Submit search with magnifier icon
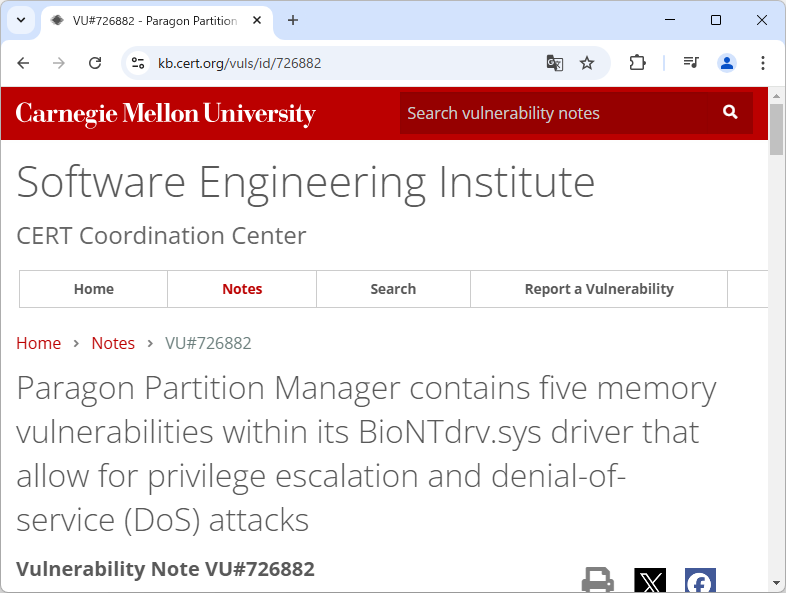Viewport: 786px width, 593px height. click(x=730, y=112)
